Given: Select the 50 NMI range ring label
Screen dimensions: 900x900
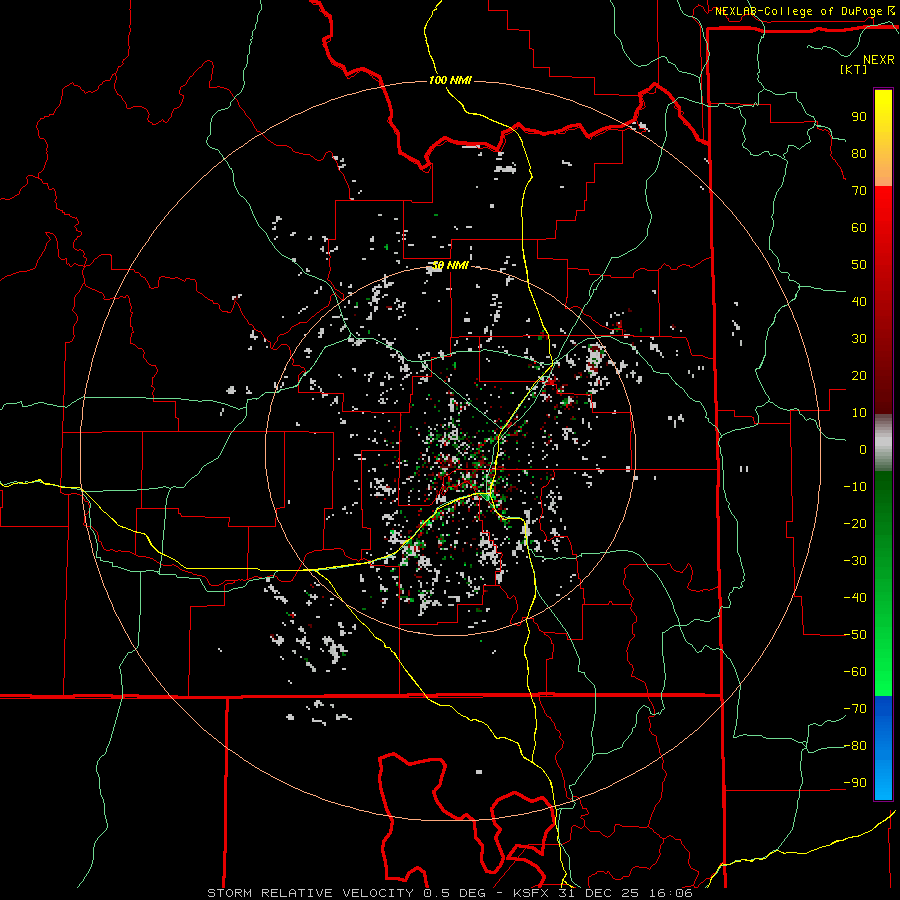Looking at the screenshot, I should coord(450,265).
